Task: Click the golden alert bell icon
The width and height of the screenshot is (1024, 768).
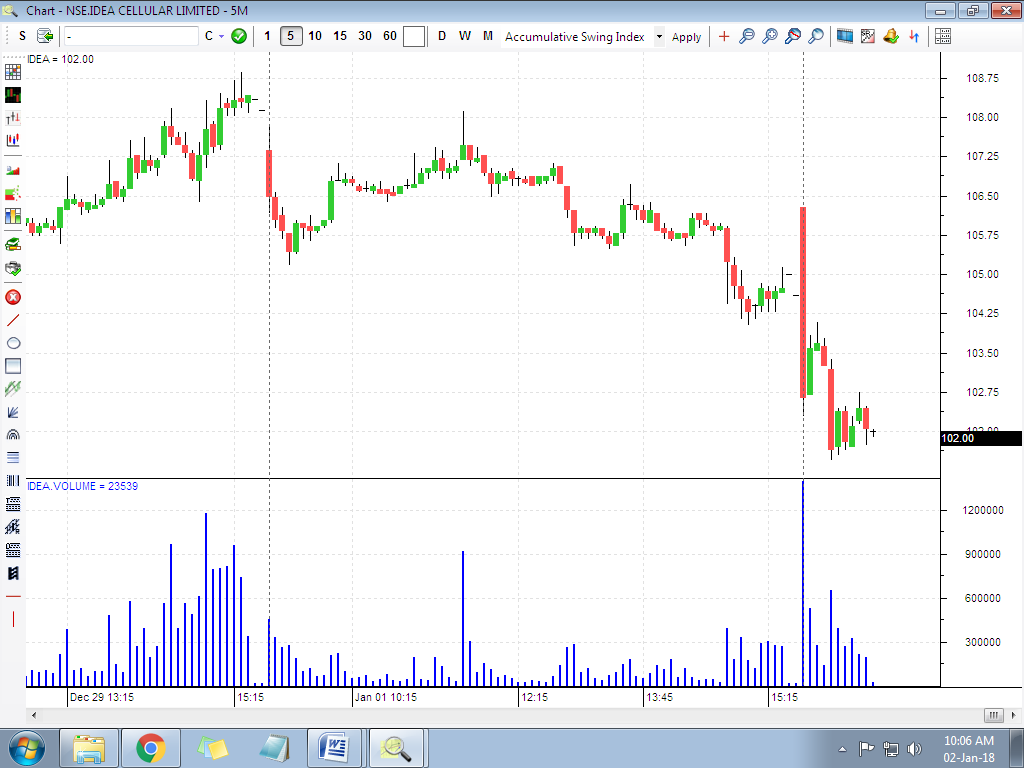Action: [891, 37]
